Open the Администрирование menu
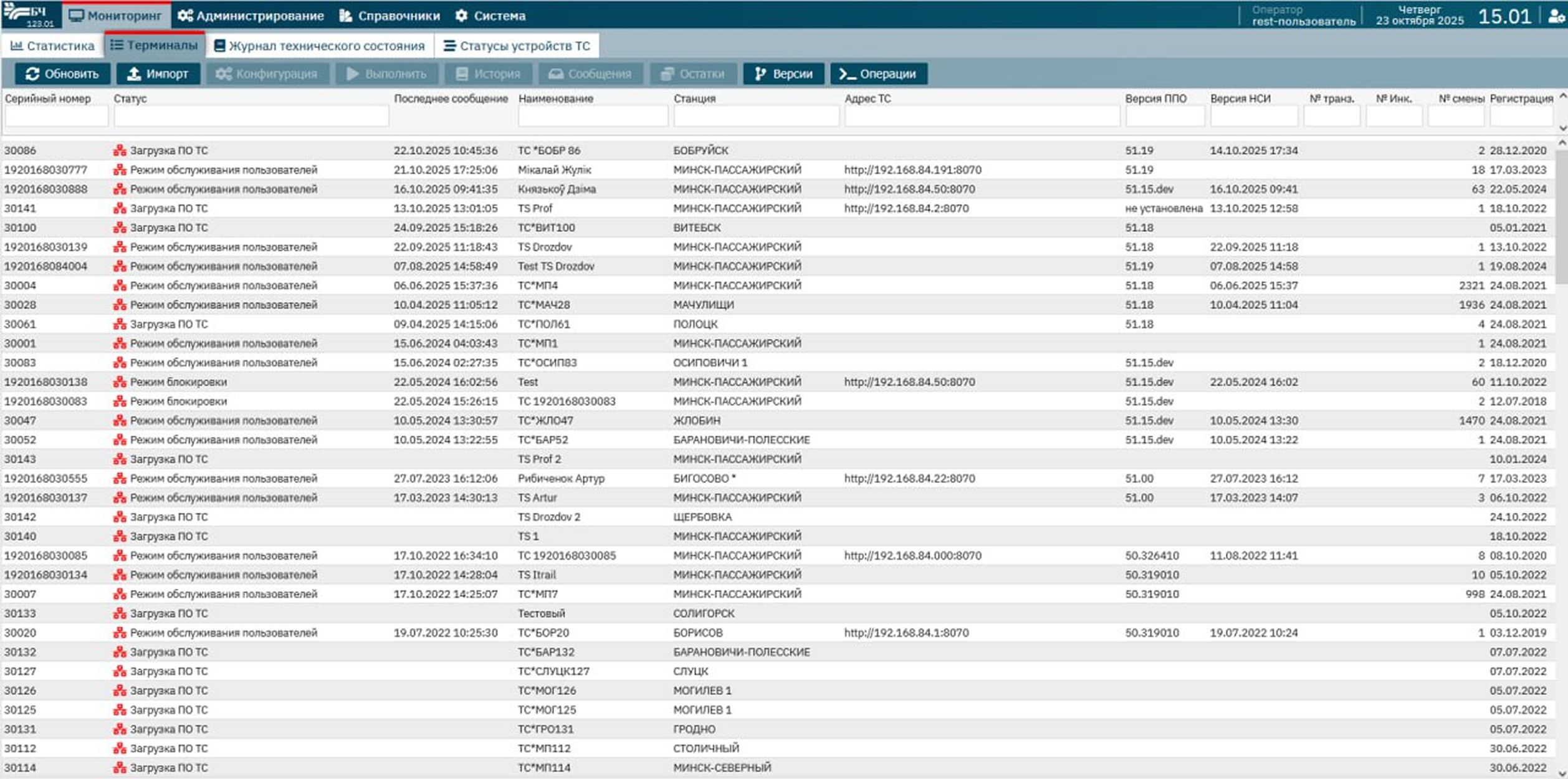This screenshot has width=1568, height=779. point(251,16)
